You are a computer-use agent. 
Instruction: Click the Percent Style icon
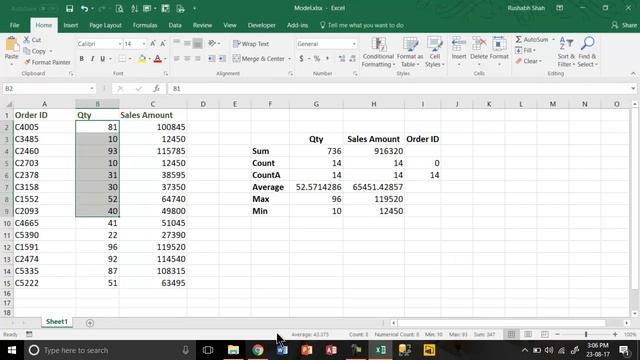[x=317, y=59]
